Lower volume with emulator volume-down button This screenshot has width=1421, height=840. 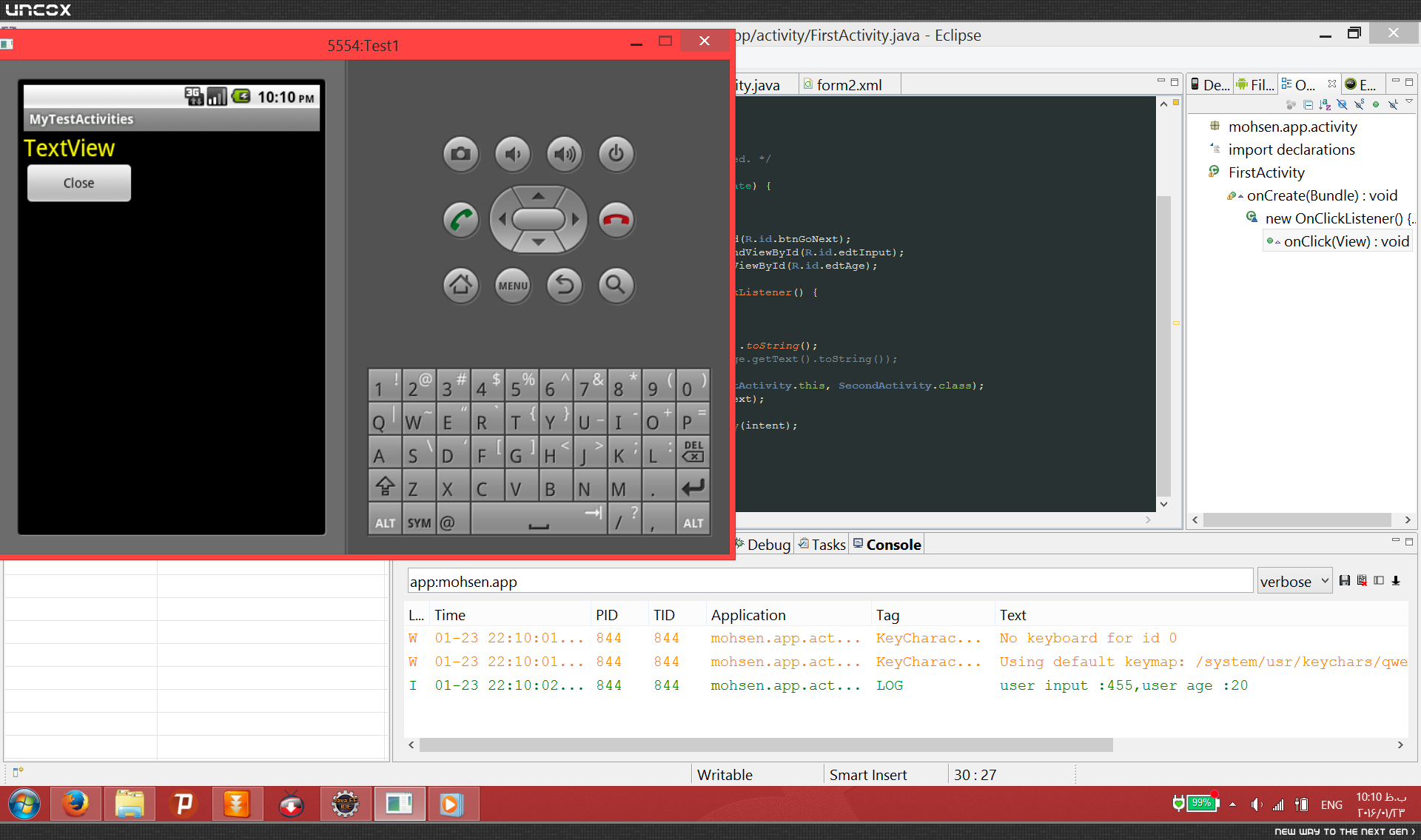pos(512,154)
